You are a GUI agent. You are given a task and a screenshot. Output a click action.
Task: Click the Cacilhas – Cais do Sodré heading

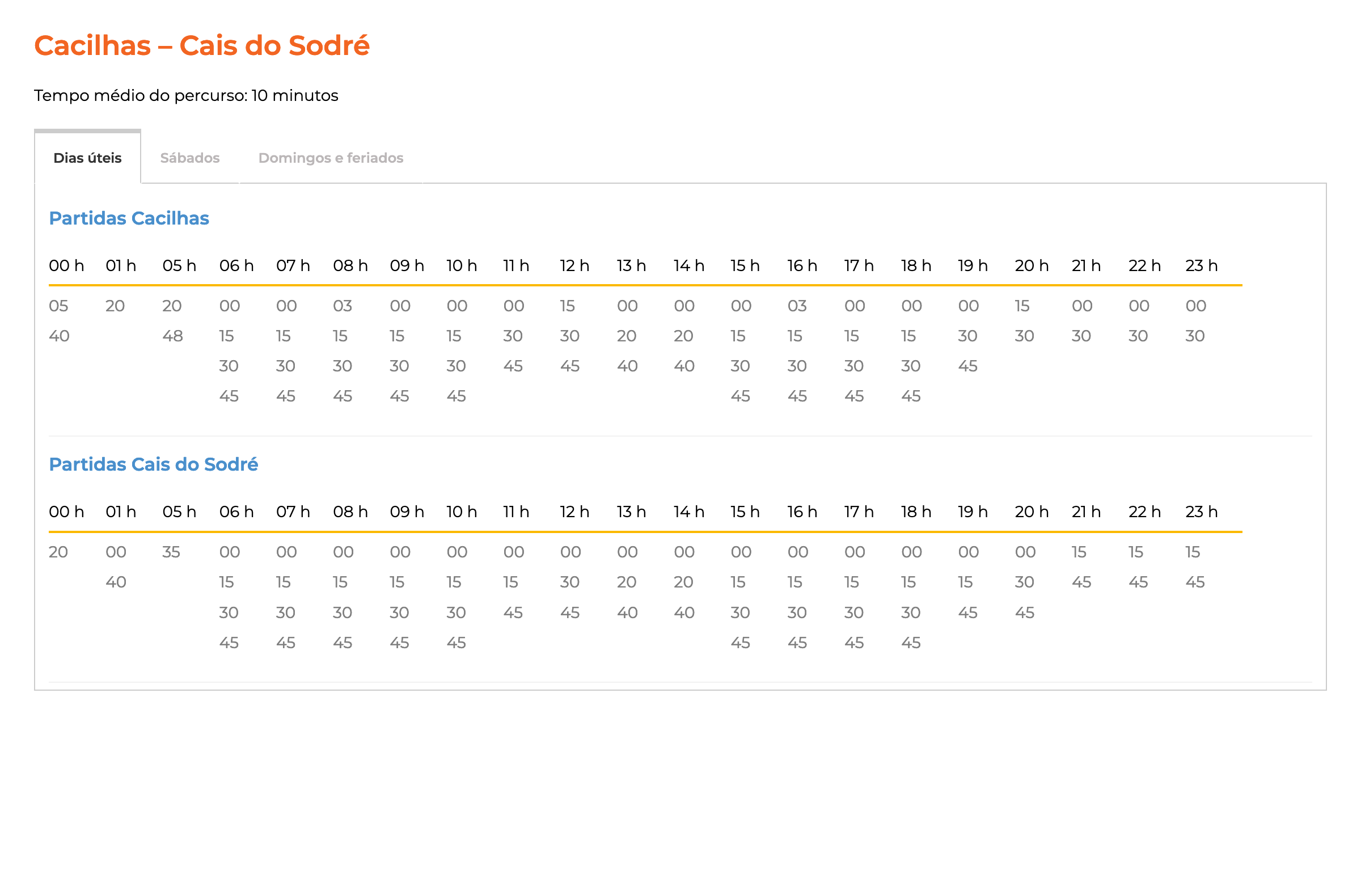[202, 46]
